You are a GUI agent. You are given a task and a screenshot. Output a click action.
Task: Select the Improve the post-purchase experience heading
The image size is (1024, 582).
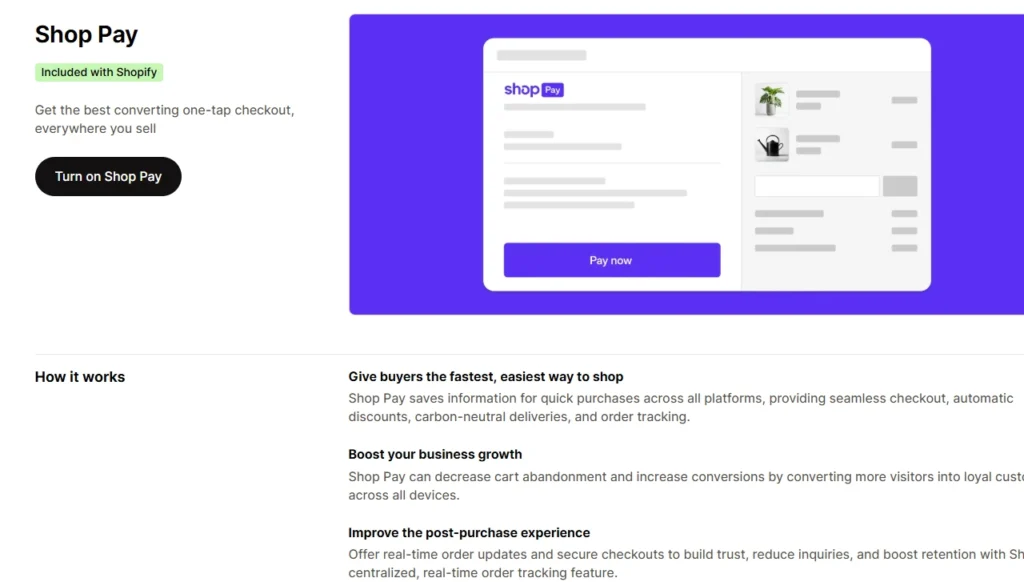(469, 532)
